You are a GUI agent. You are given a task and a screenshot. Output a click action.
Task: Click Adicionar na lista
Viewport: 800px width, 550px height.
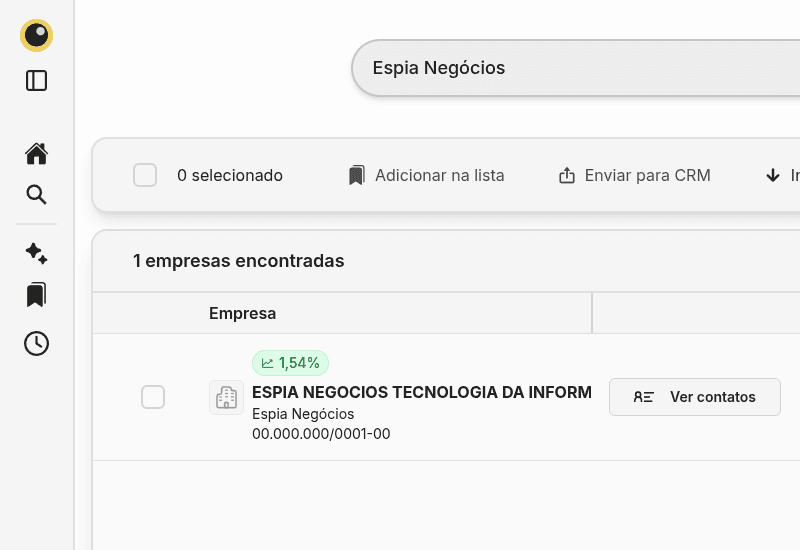[426, 176]
